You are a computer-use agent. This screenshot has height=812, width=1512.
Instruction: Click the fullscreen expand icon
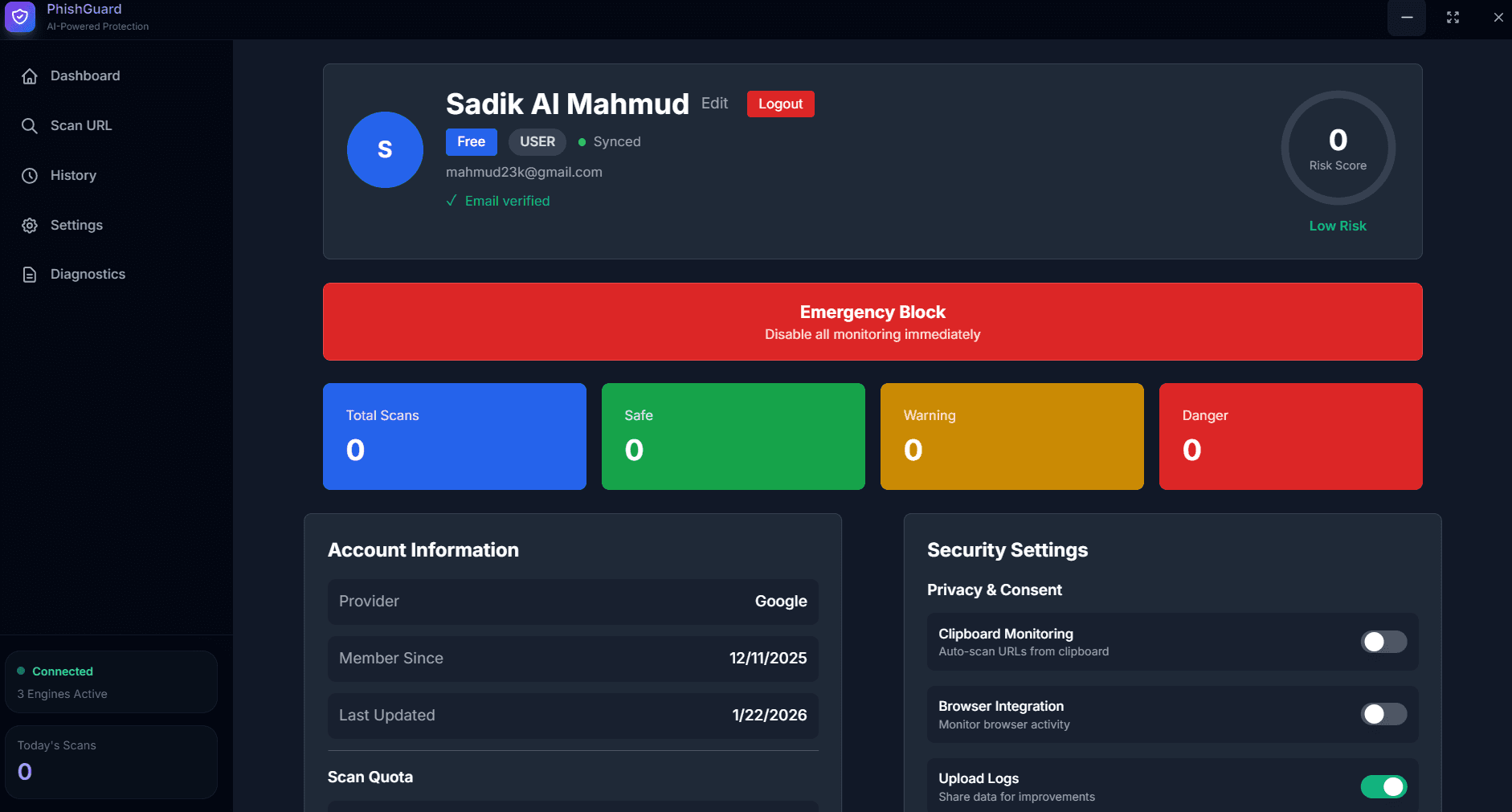1453,17
